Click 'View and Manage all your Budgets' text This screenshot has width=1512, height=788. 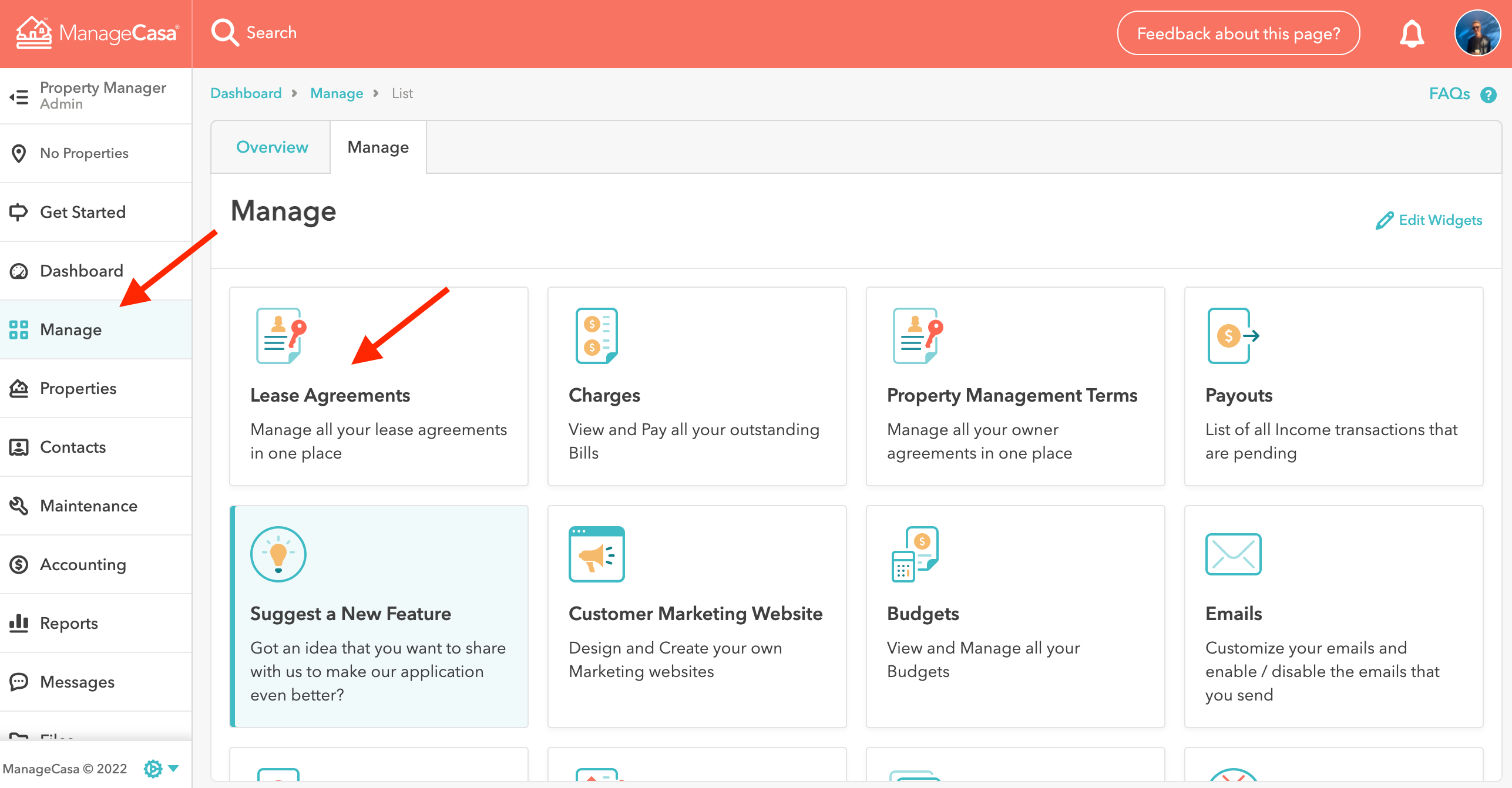[x=983, y=659]
